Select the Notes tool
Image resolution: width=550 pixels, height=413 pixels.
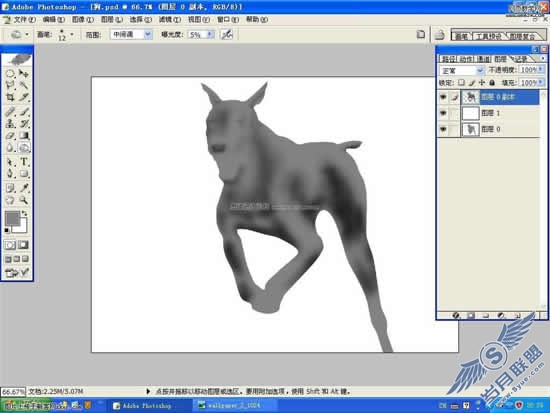tap(10, 188)
